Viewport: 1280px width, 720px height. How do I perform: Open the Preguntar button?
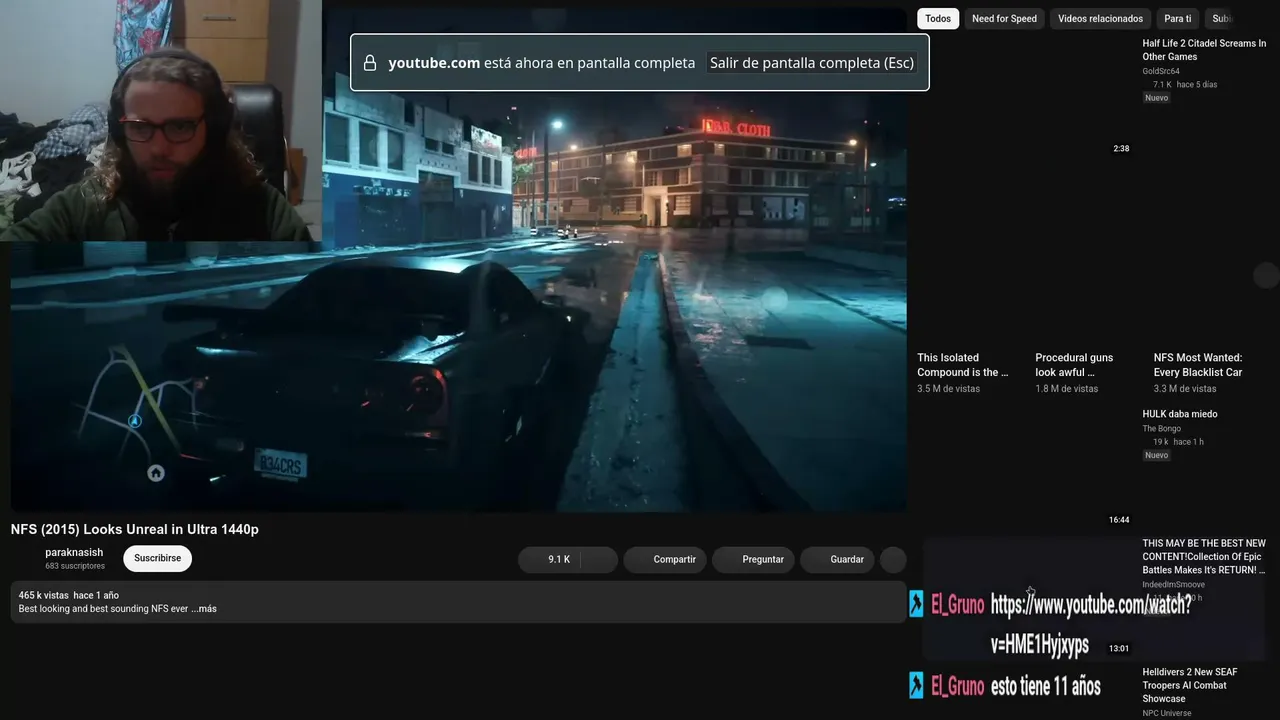pyautogui.click(x=754, y=560)
